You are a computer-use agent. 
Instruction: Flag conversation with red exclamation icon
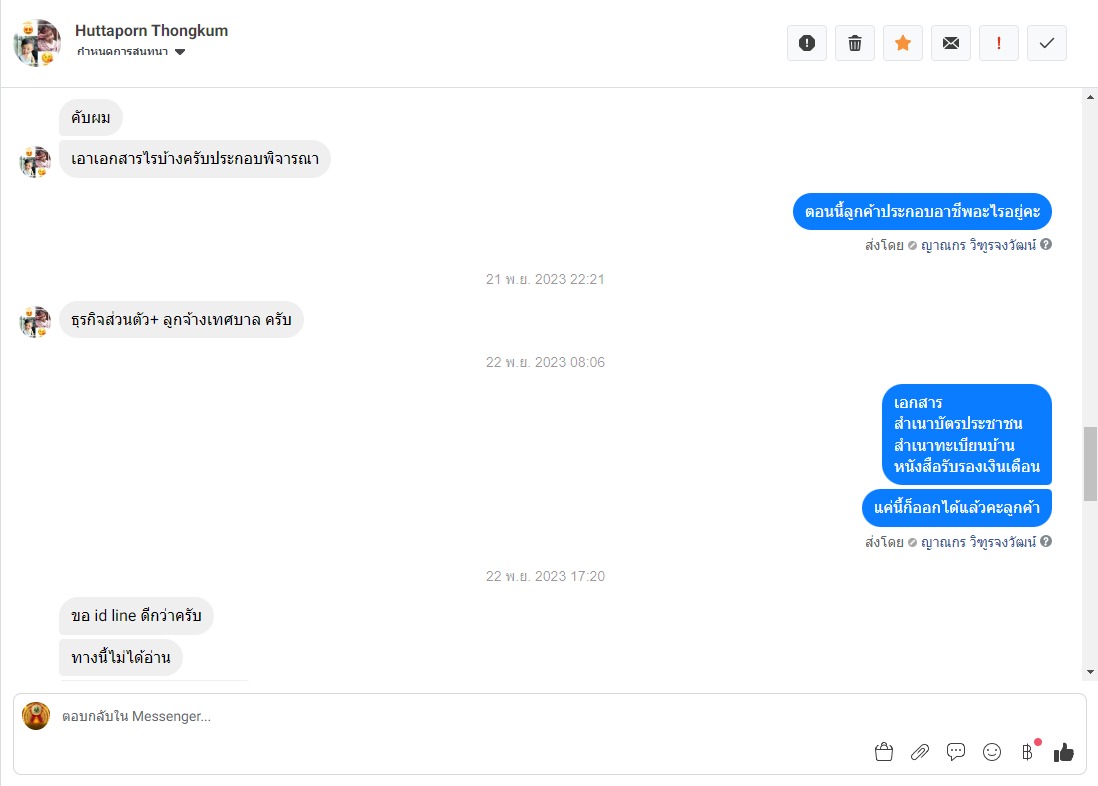999,43
